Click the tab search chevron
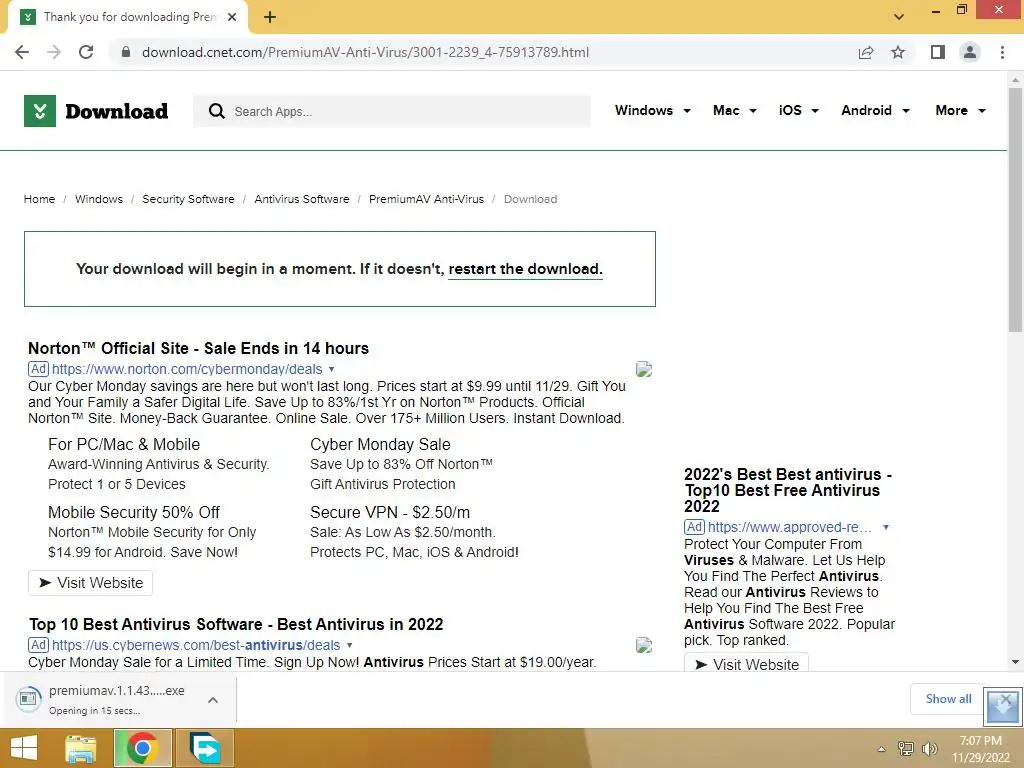This screenshot has width=1024, height=768. point(899,17)
